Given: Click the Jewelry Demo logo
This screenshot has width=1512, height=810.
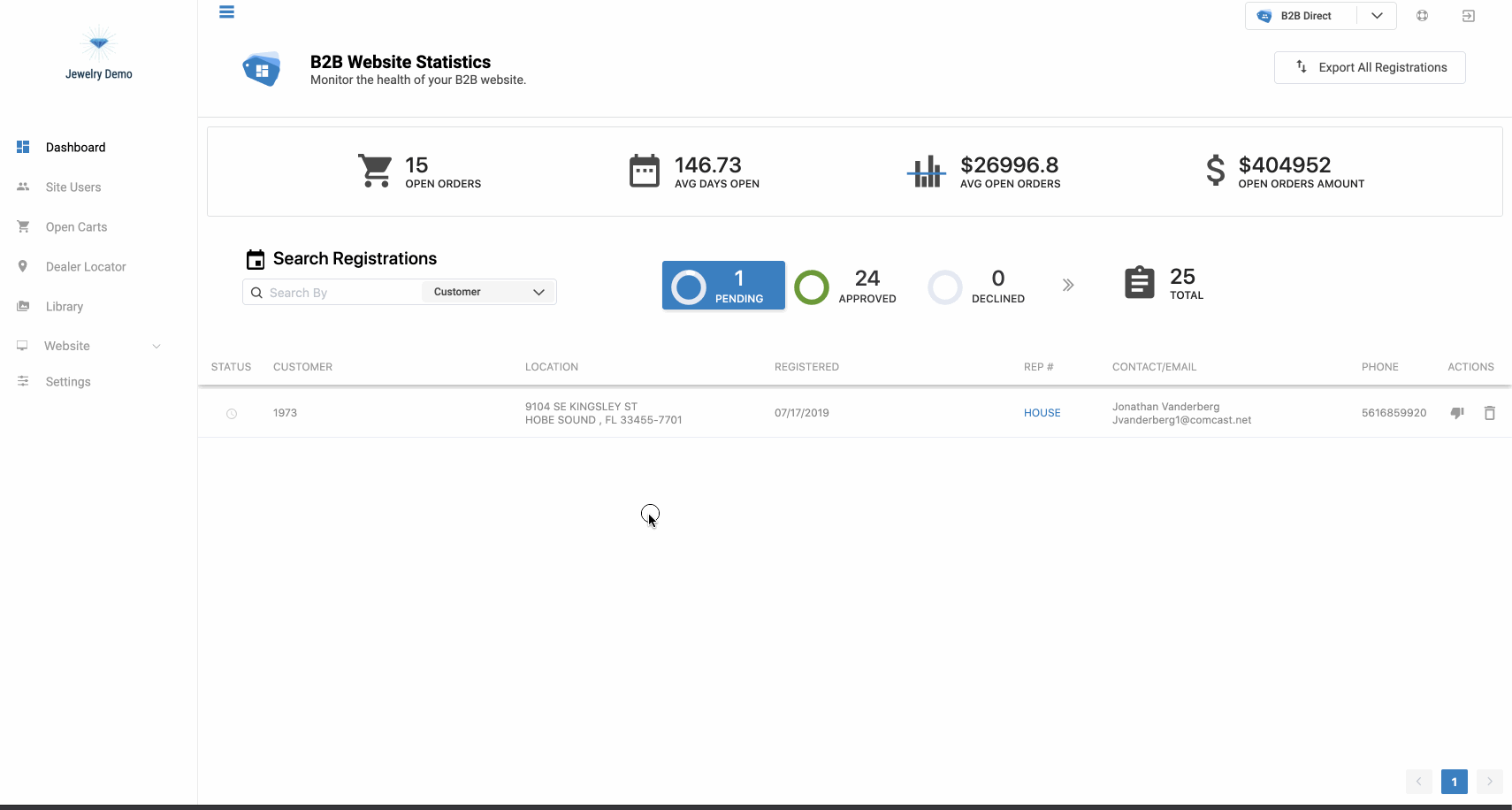Looking at the screenshot, I should pos(99,52).
